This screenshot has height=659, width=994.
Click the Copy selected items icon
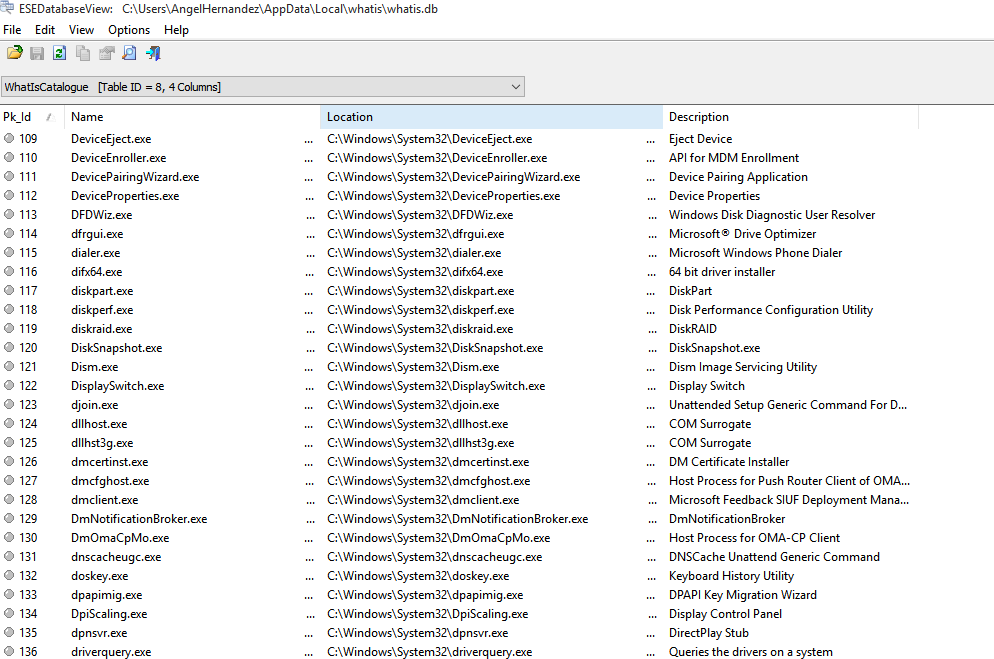[83, 53]
